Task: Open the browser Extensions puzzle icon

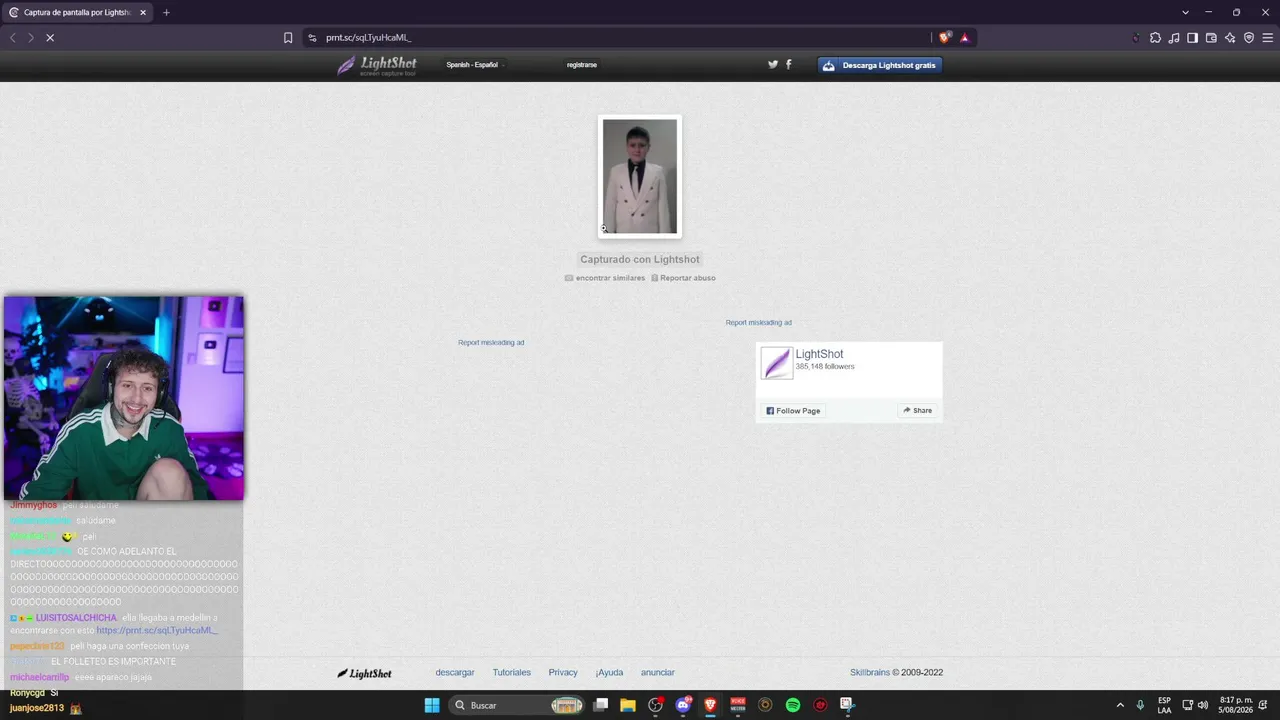Action: tap(1155, 38)
